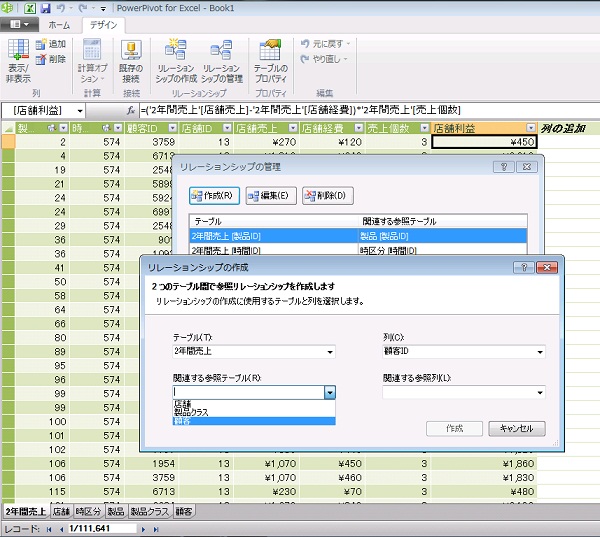
Task: Click the Excel icon in the title bar
Action: [x=28, y=7]
